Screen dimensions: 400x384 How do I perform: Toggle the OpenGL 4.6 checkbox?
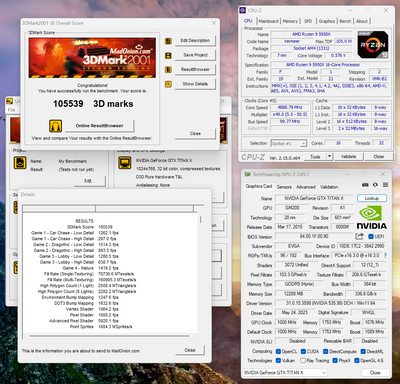[x=357, y=360]
